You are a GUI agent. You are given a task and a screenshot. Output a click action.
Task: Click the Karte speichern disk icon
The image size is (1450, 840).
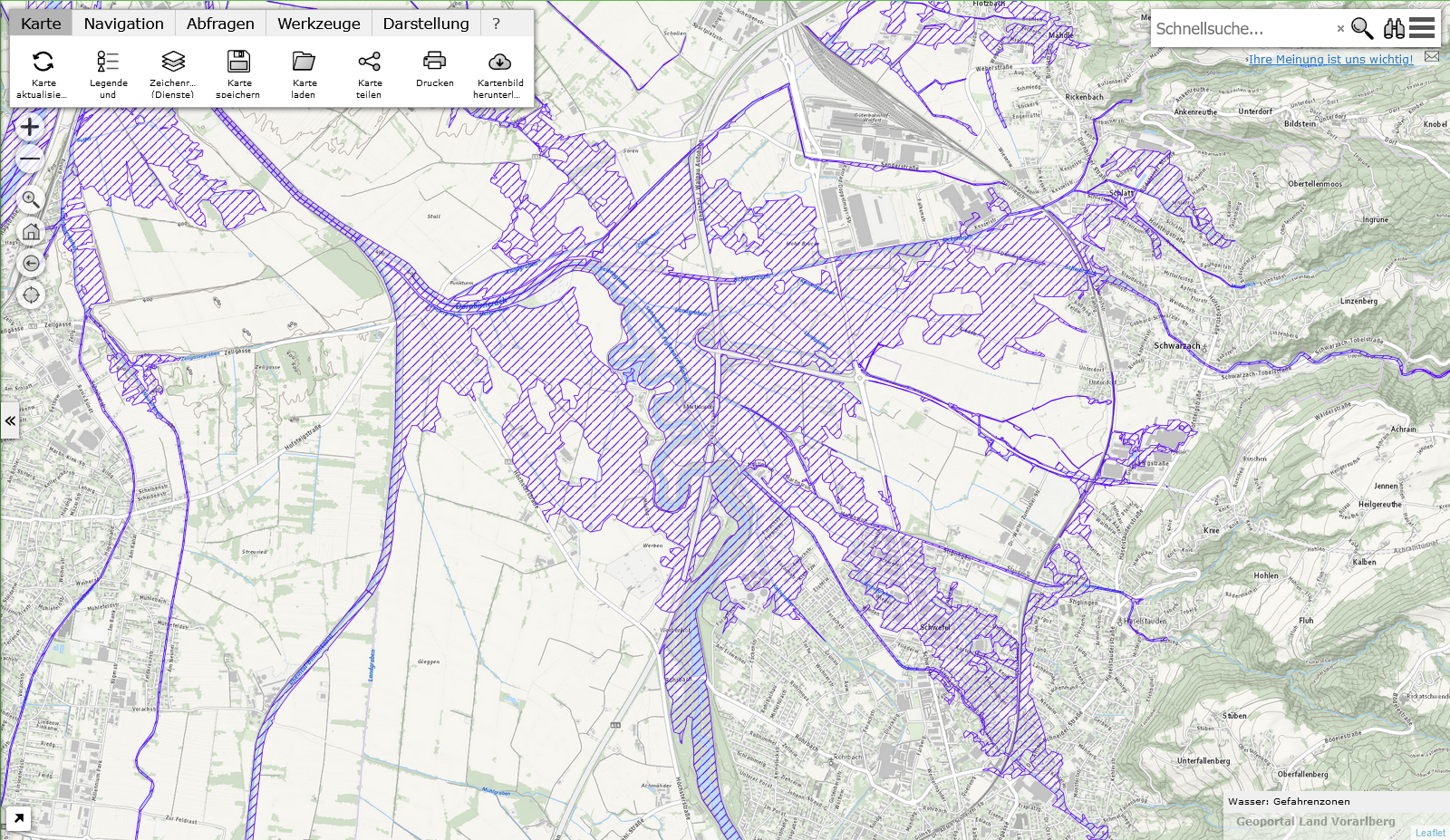(x=238, y=62)
